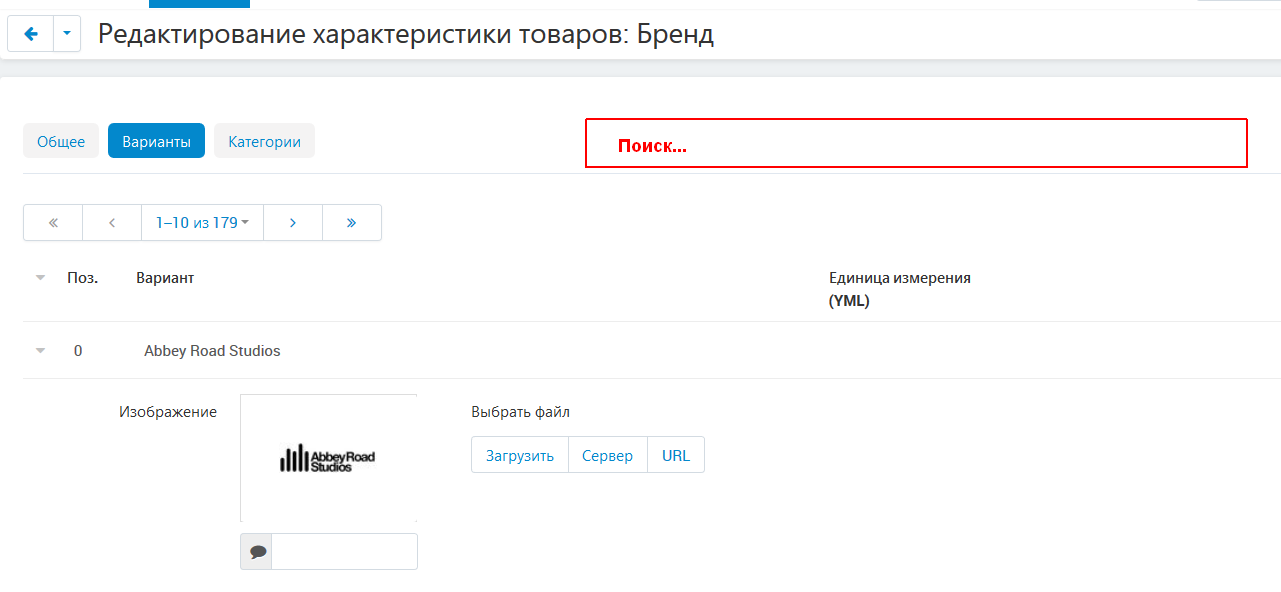Select the Варианты tab
This screenshot has width=1281, height=592.
156,141
